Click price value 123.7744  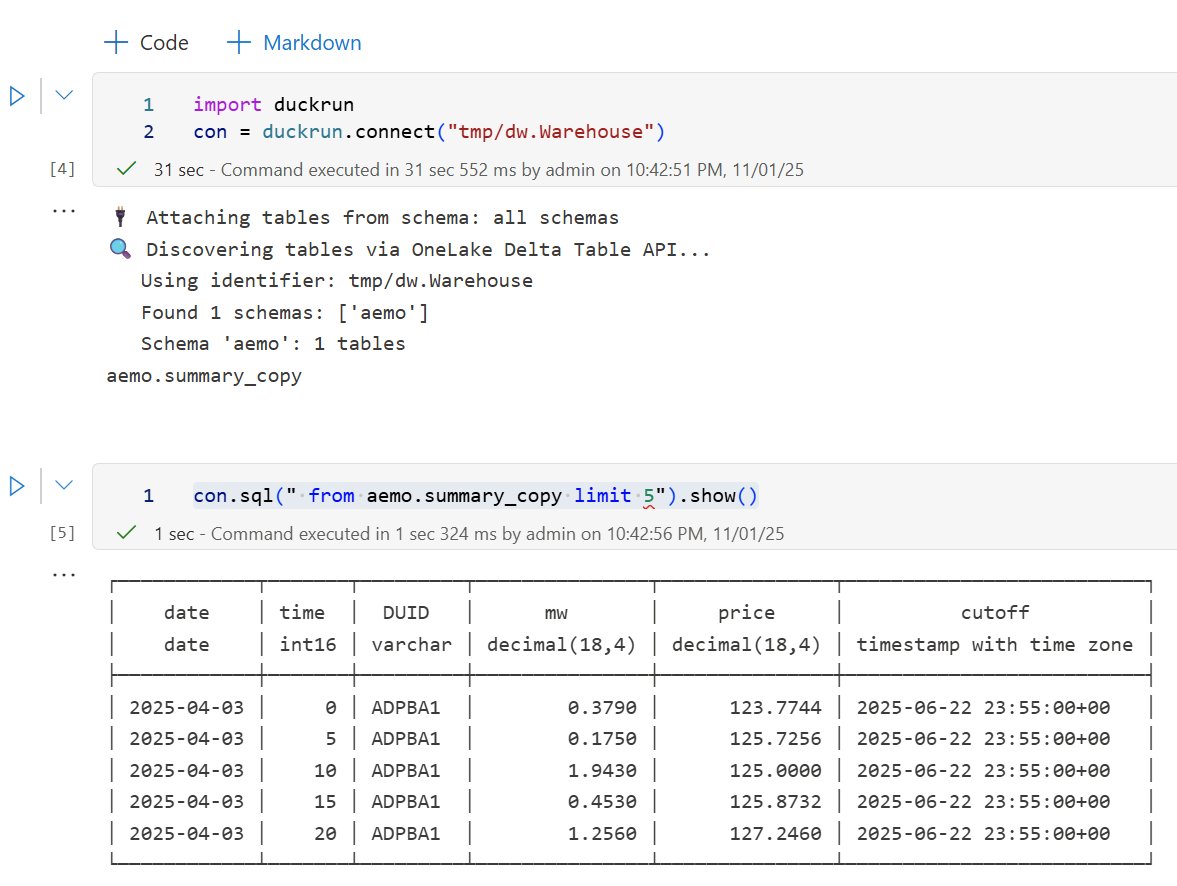click(775, 707)
